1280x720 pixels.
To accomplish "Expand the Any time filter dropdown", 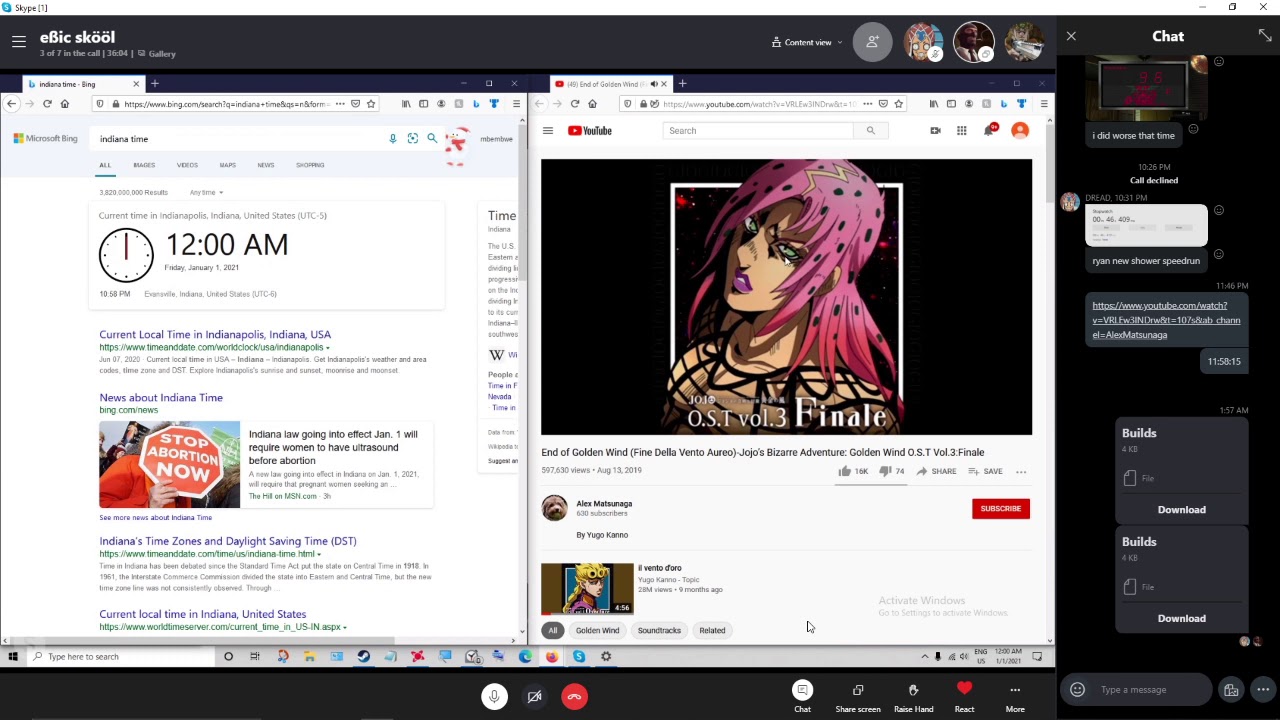I will pyautogui.click(x=206, y=192).
